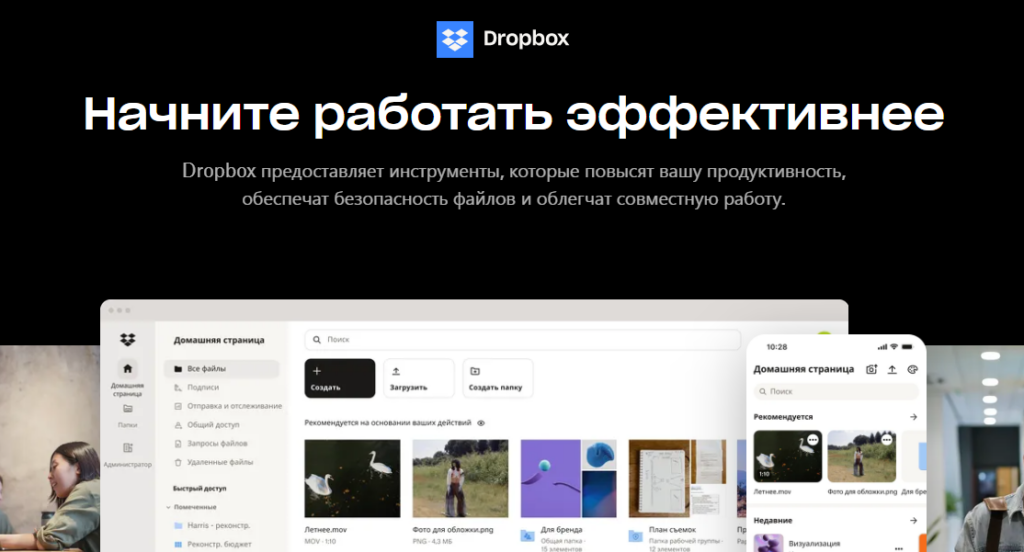Open the Для бренда folder thumbnail
This screenshot has width=1024, height=552.
569,479
